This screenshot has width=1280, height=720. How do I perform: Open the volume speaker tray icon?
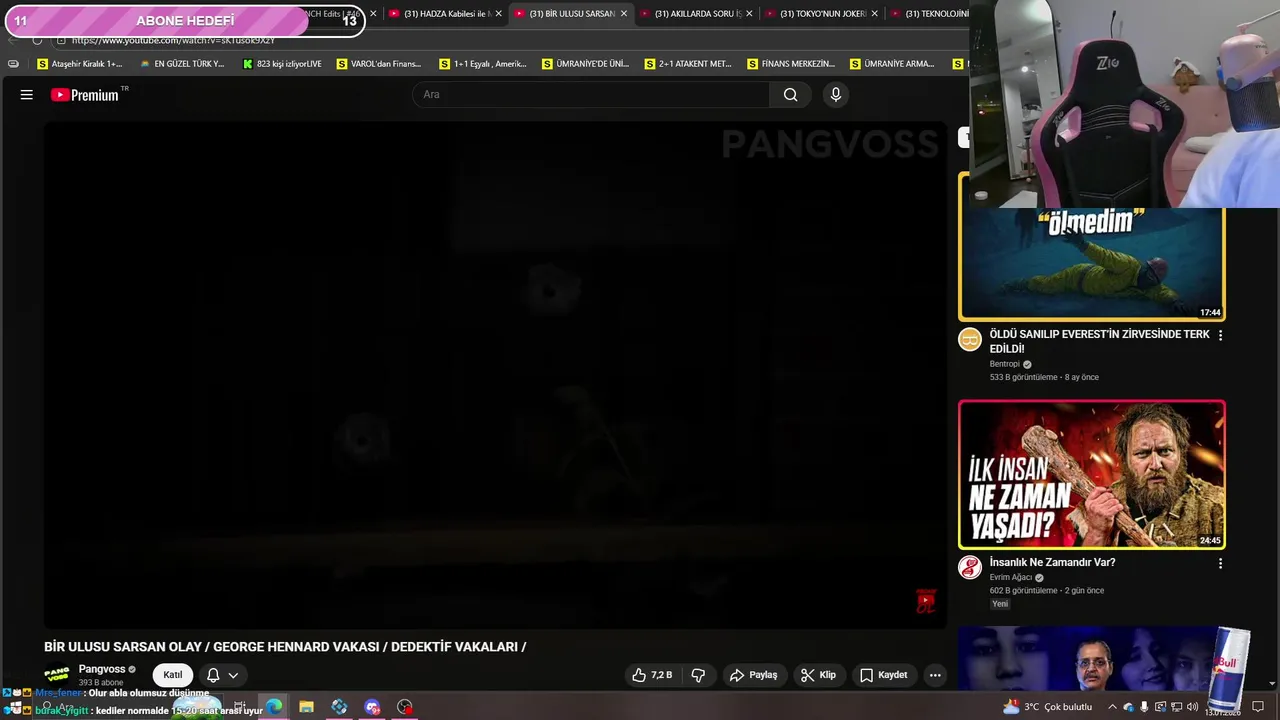[1192, 707]
